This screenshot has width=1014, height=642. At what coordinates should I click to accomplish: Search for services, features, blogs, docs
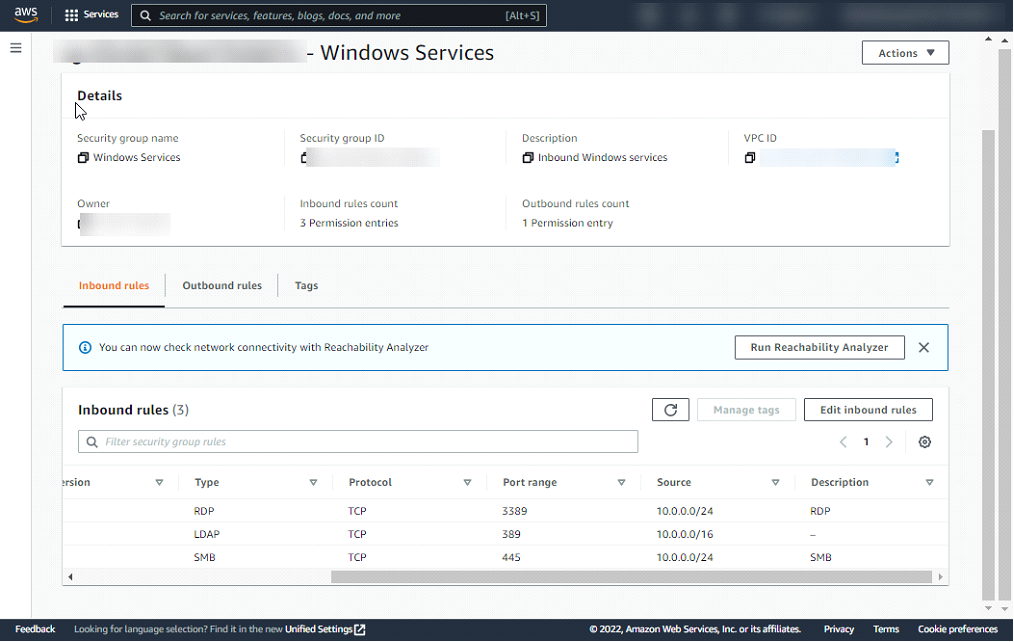pyautogui.click(x=338, y=16)
